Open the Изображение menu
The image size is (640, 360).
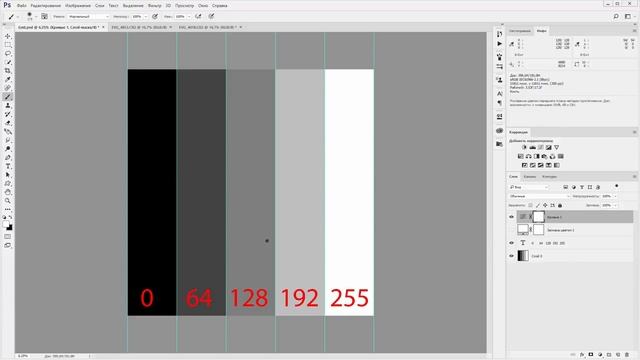(78, 6)
